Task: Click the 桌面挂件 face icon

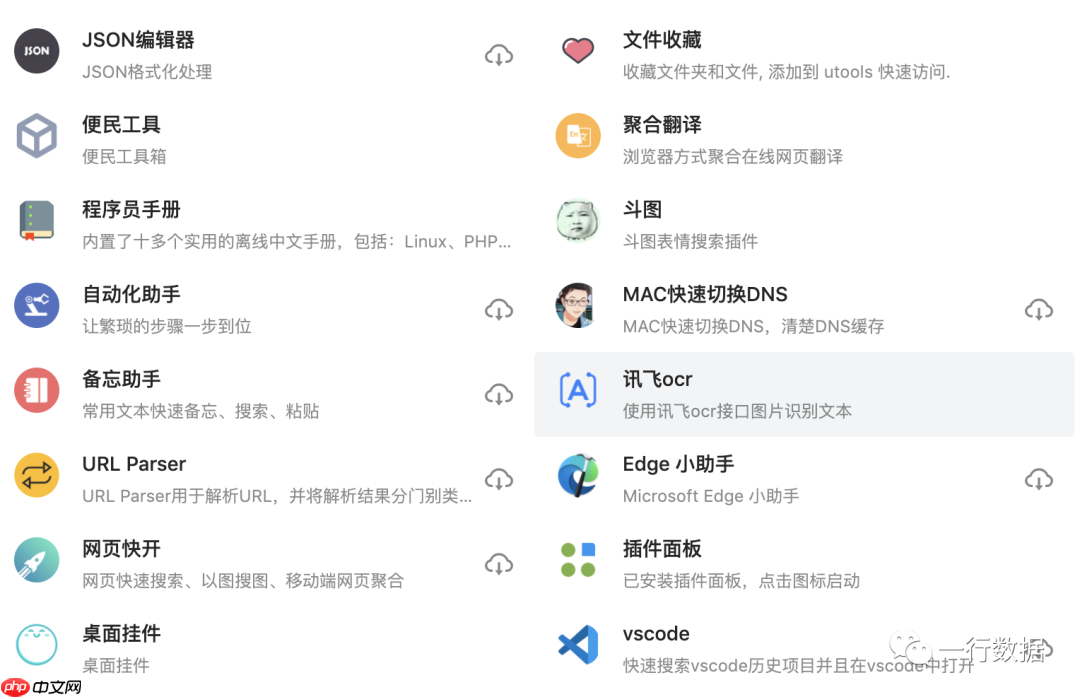Action: (x=36, y=645)
